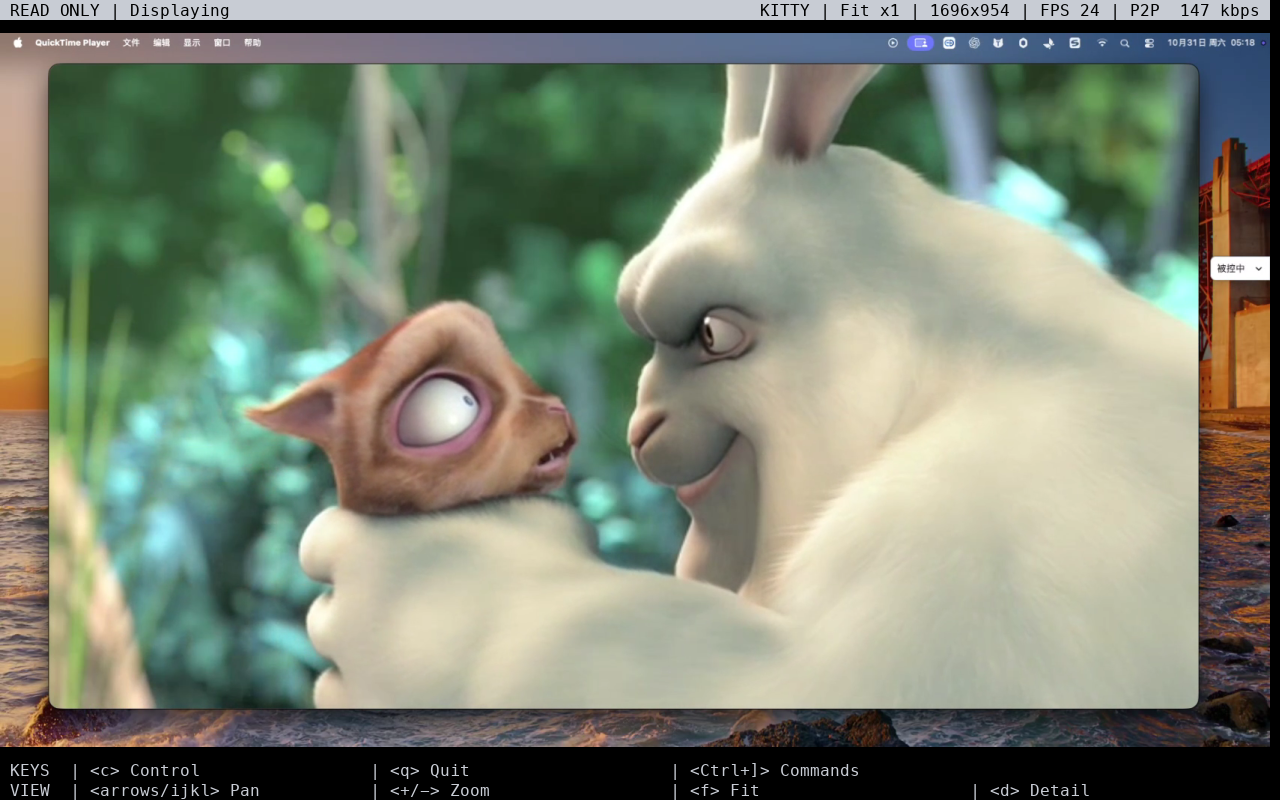This screenshot has height=800, width=1280.
Task: Click the highlighted screen sharing status icon
Action: click(x=920, y=43)
